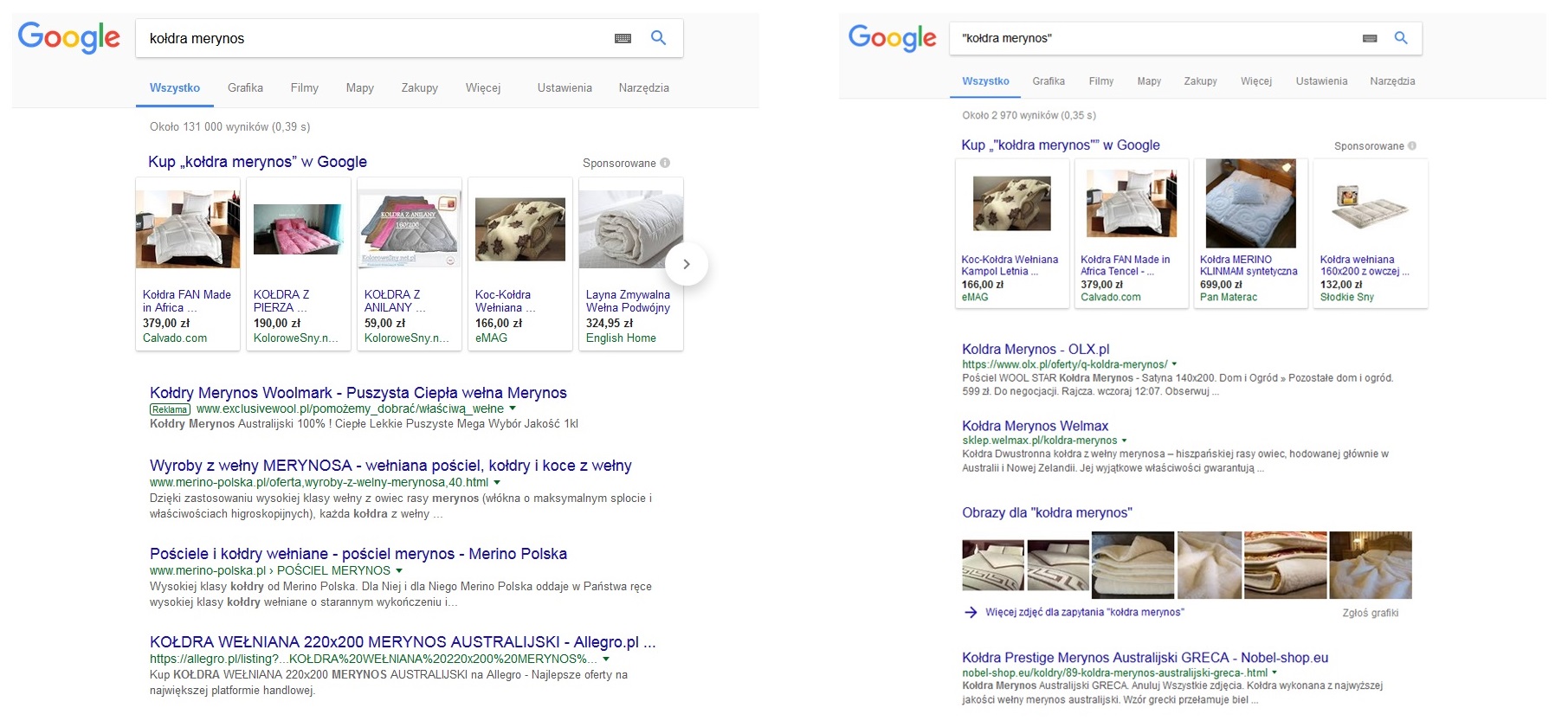Open the Kołdra FAN Calvado product thumbnail on left
1568x727 pixels.
click(188, 229)
